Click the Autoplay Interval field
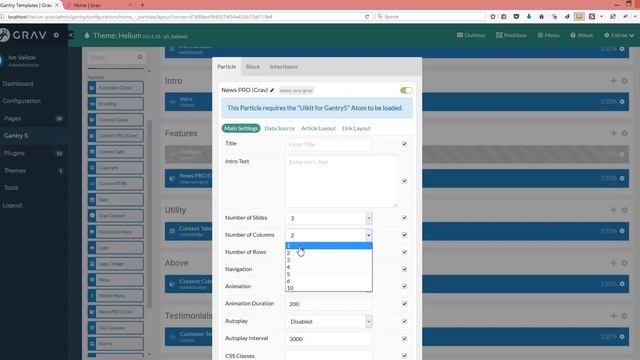Screen dimensions: 640x360 click(x=329, y=339)
